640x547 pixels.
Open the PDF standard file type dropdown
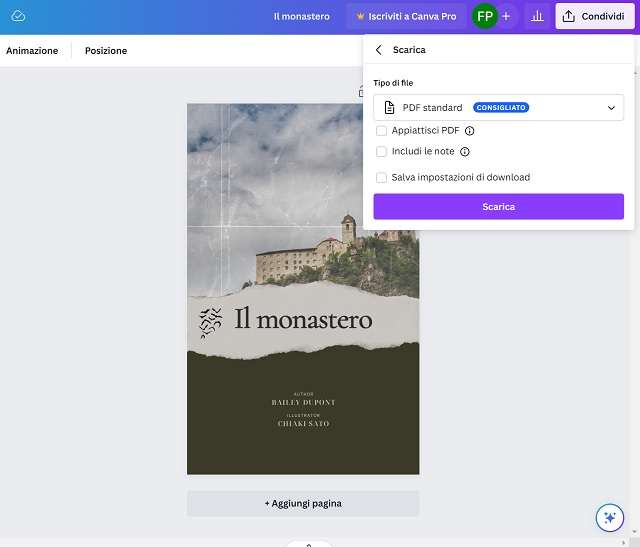[x=498, y=107]
